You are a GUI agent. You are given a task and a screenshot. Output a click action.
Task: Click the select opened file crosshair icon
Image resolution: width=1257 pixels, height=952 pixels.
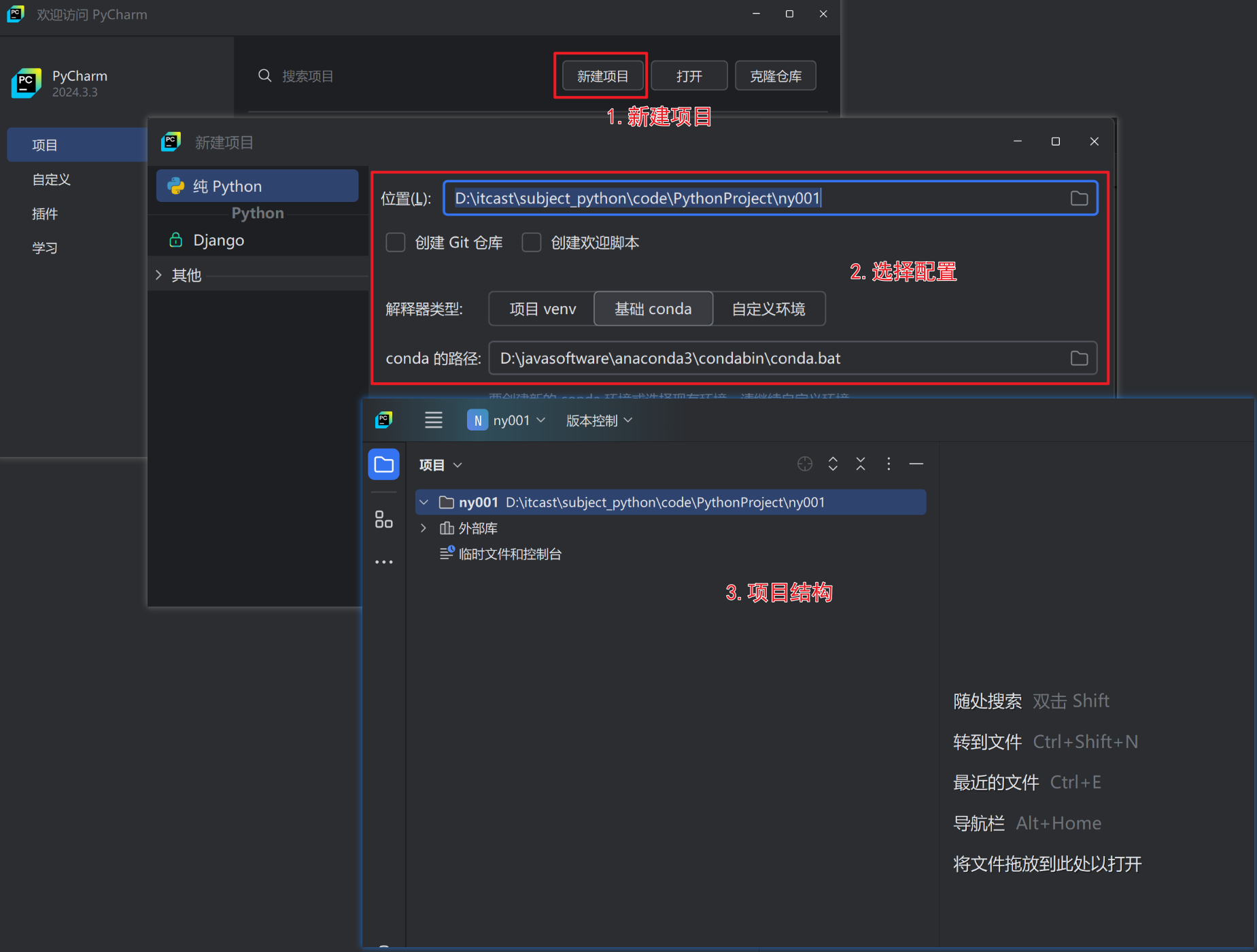pyautogui.click(x=804, y=464)
